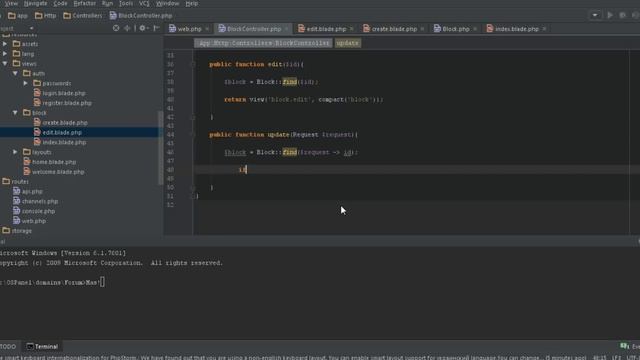Expand the layouts folder

16,152
